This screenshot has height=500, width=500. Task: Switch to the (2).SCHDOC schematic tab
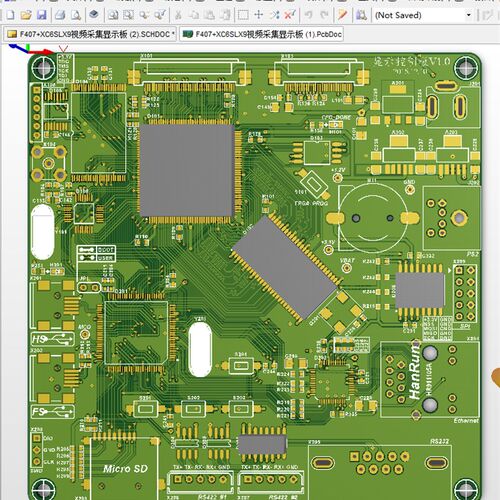click(90, 34)
